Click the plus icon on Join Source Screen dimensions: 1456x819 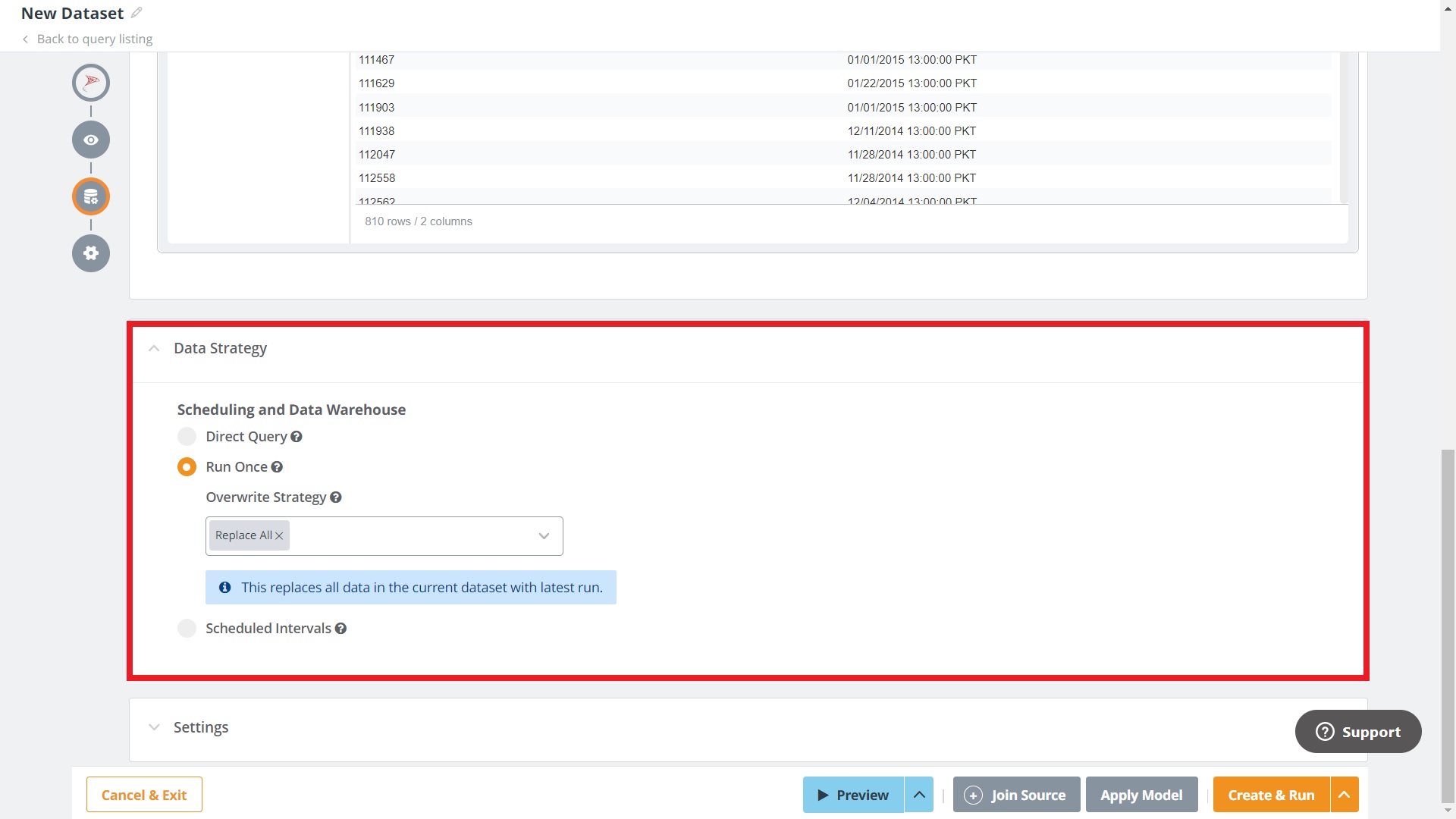973,795
